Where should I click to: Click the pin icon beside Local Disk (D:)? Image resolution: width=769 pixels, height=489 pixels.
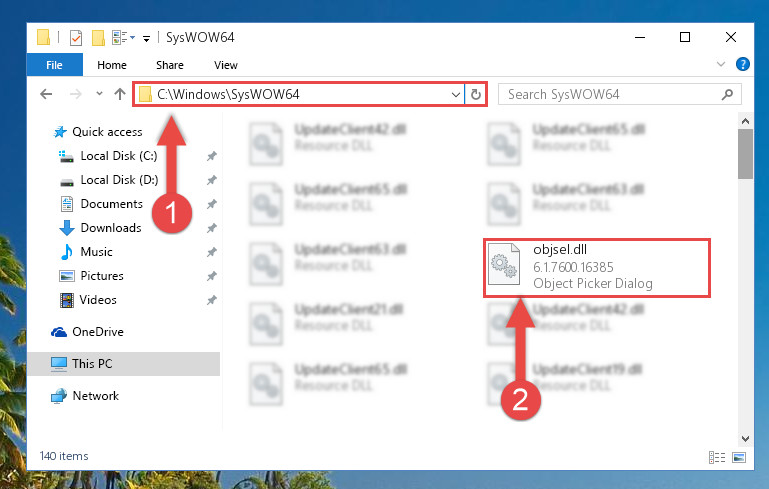click(211, 180)
